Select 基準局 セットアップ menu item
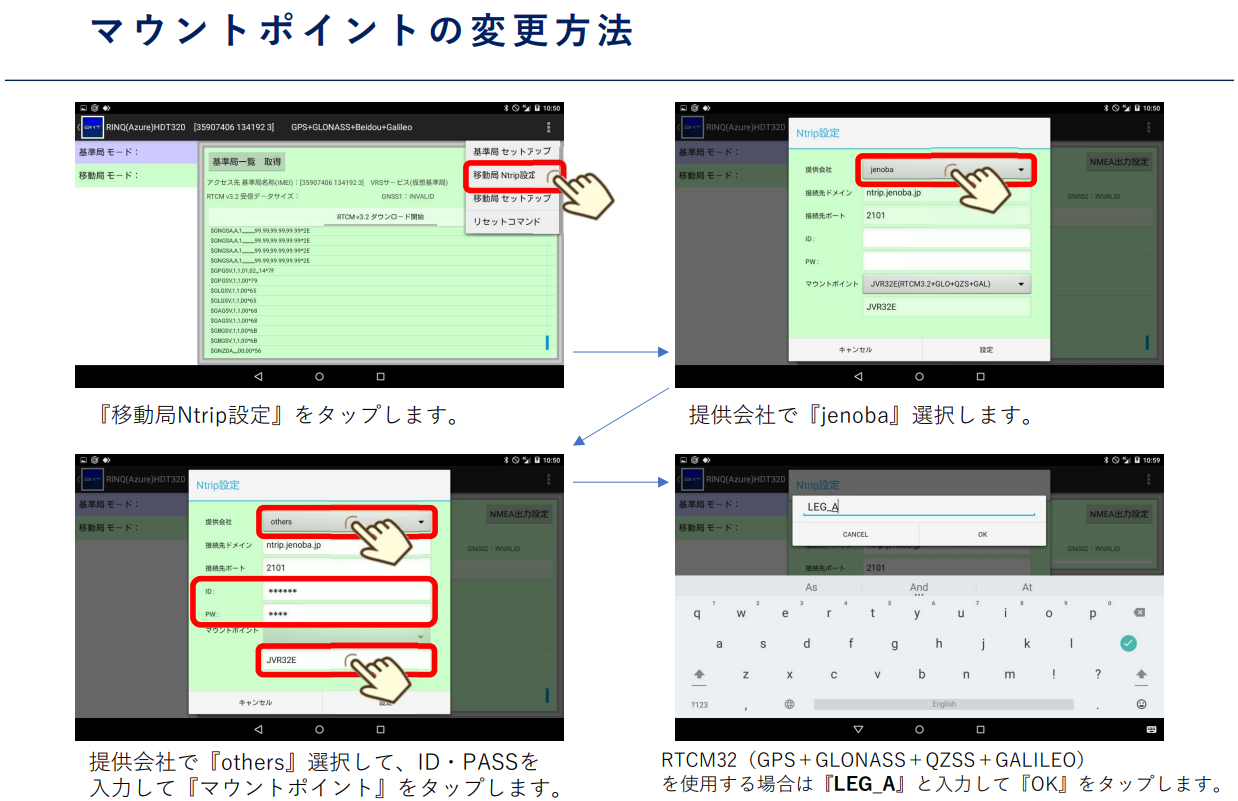Screen dimensions: 1238x801 click(x=511, y=151)
